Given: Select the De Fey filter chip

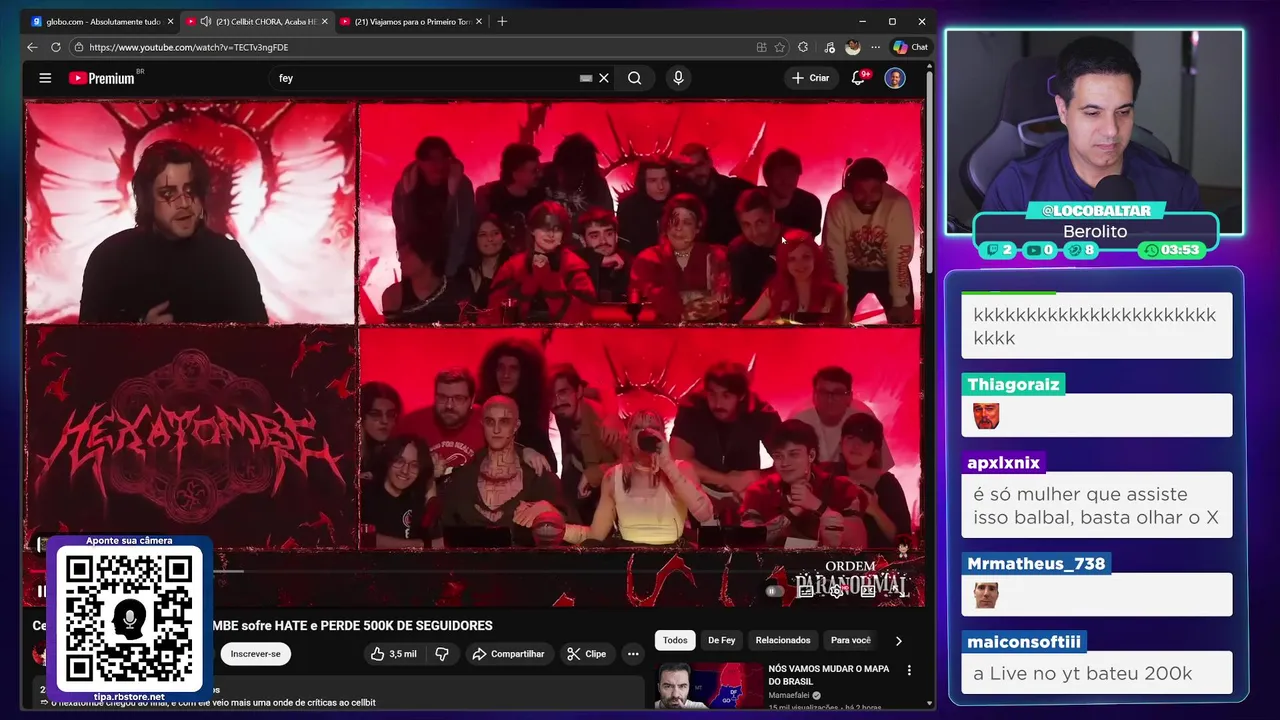Looking at the screenshot, I should coord(721,640).
